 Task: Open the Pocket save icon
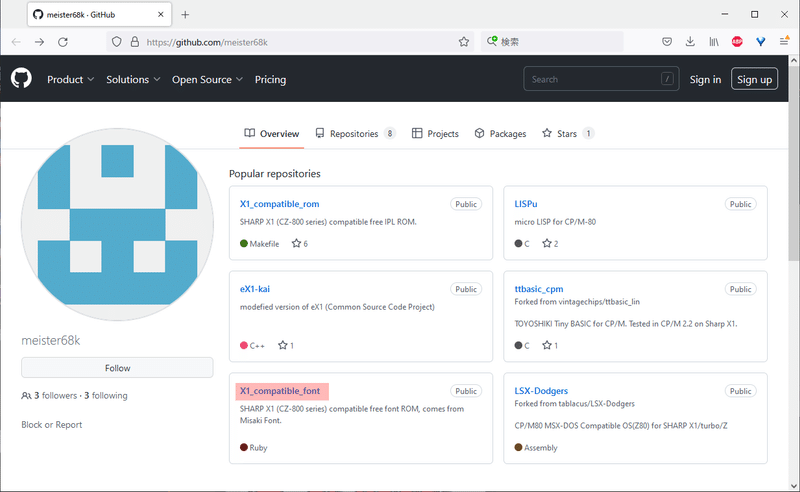[x=667, y=42]
